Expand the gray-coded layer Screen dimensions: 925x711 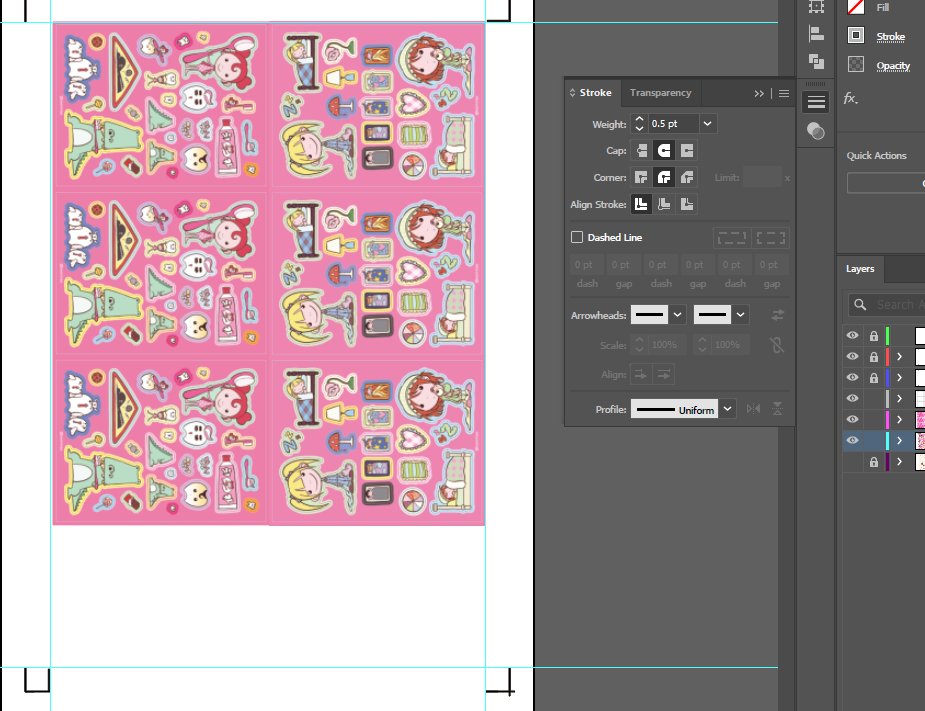(900, 398)
